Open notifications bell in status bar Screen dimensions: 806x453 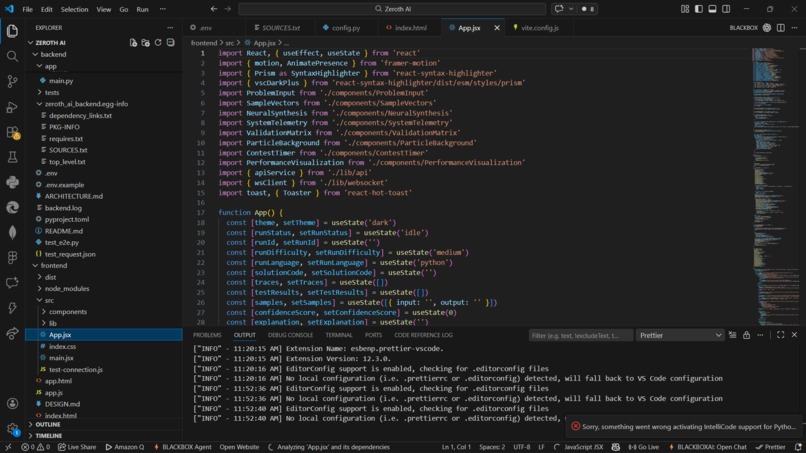pyautogui.click(x=798, y=447)
